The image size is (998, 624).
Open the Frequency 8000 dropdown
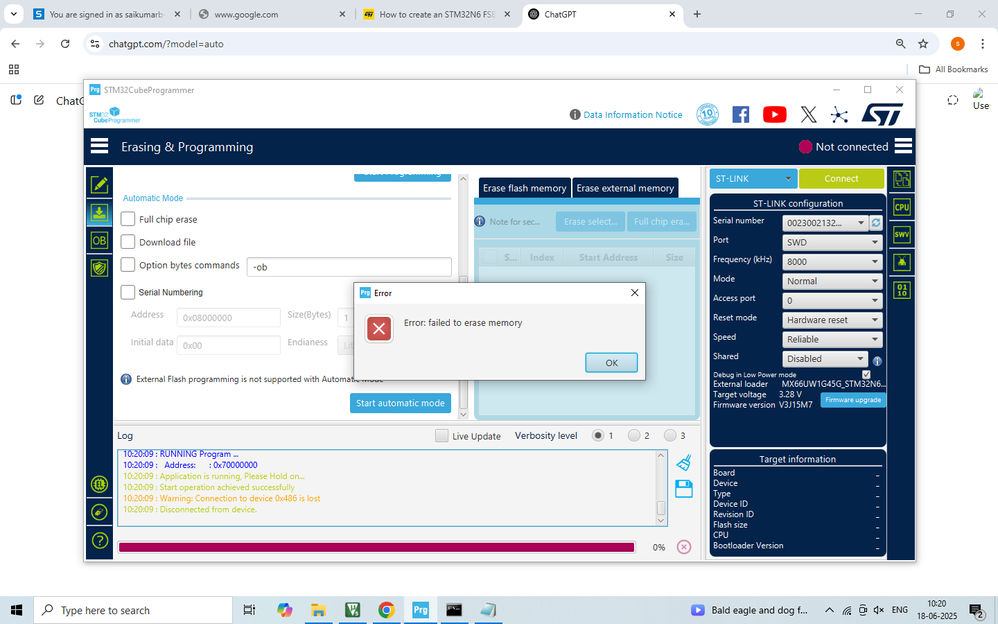[832, 262]
